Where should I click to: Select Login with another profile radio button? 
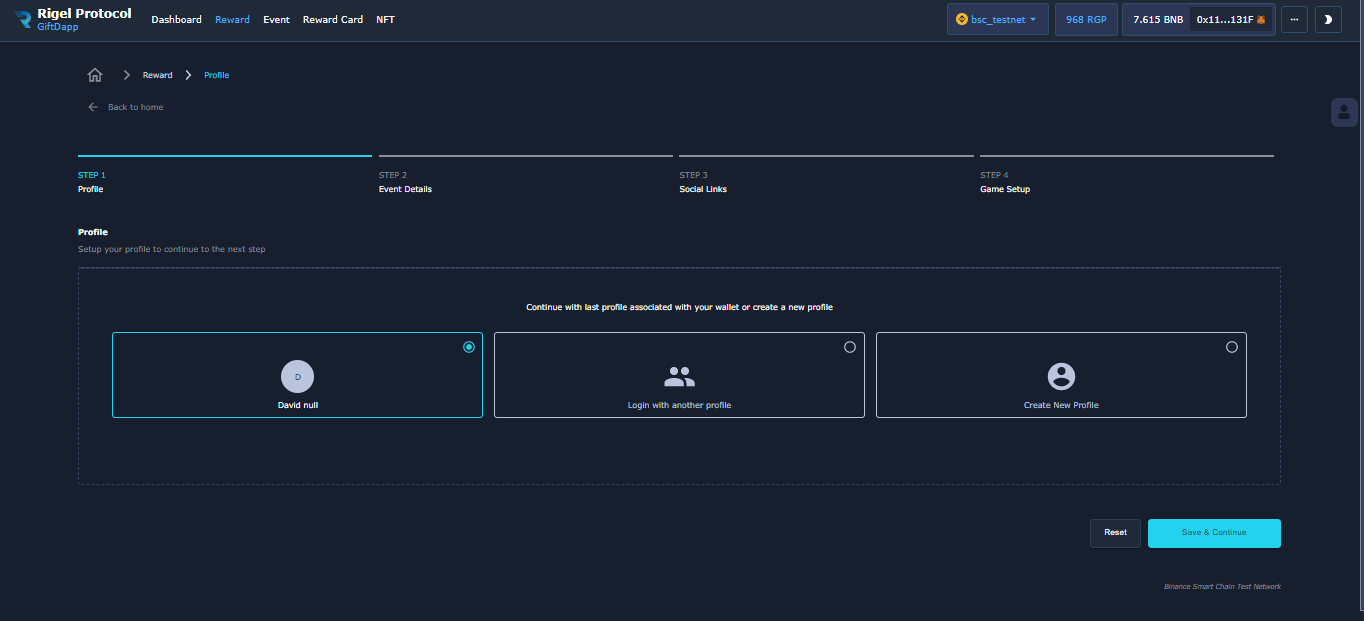850,347
